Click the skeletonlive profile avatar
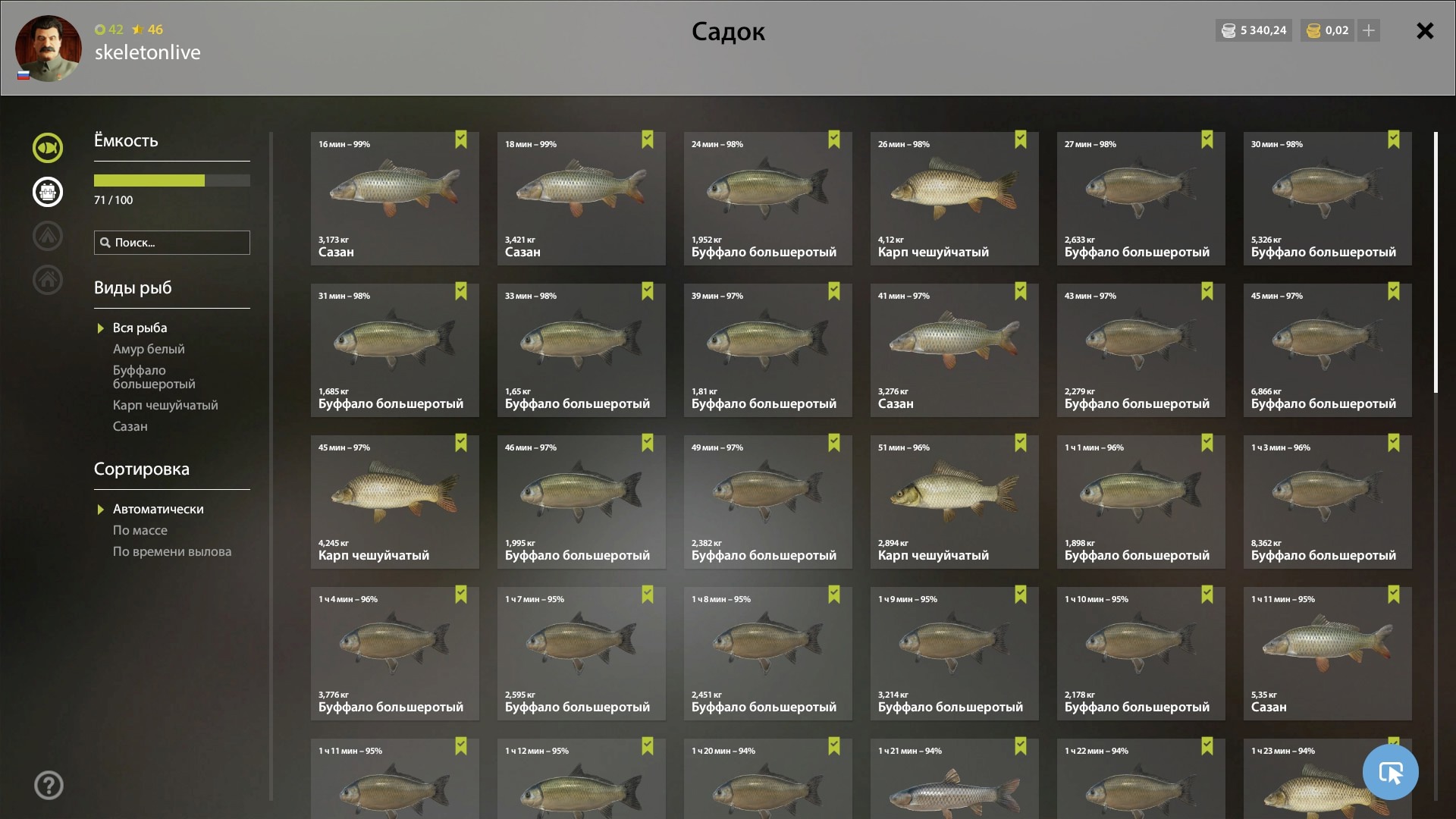 (x=48, y=49)
